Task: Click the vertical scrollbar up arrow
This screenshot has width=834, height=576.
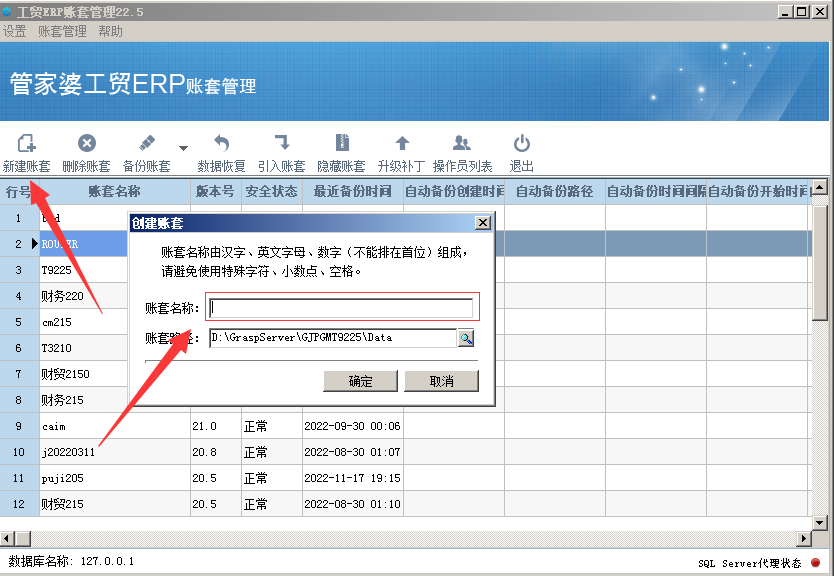Action: pyautogui.click(x=820, y=187)
